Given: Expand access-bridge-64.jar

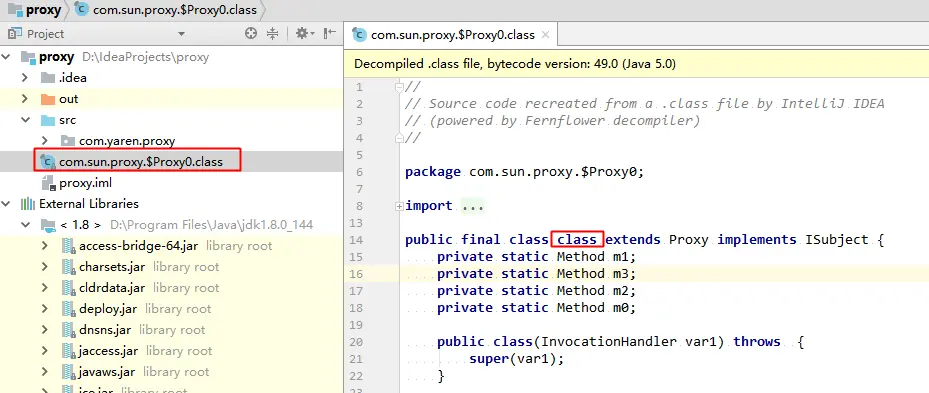Looking at the screenshot, I should pyautogui.click(x=45, y=245).
